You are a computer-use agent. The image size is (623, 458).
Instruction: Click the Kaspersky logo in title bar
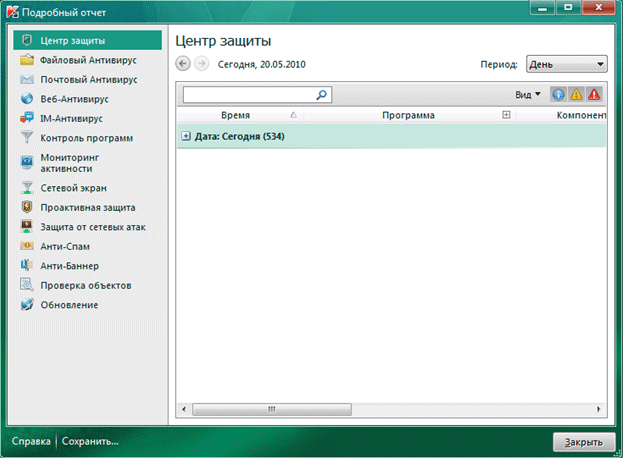[x=12, y=12]
